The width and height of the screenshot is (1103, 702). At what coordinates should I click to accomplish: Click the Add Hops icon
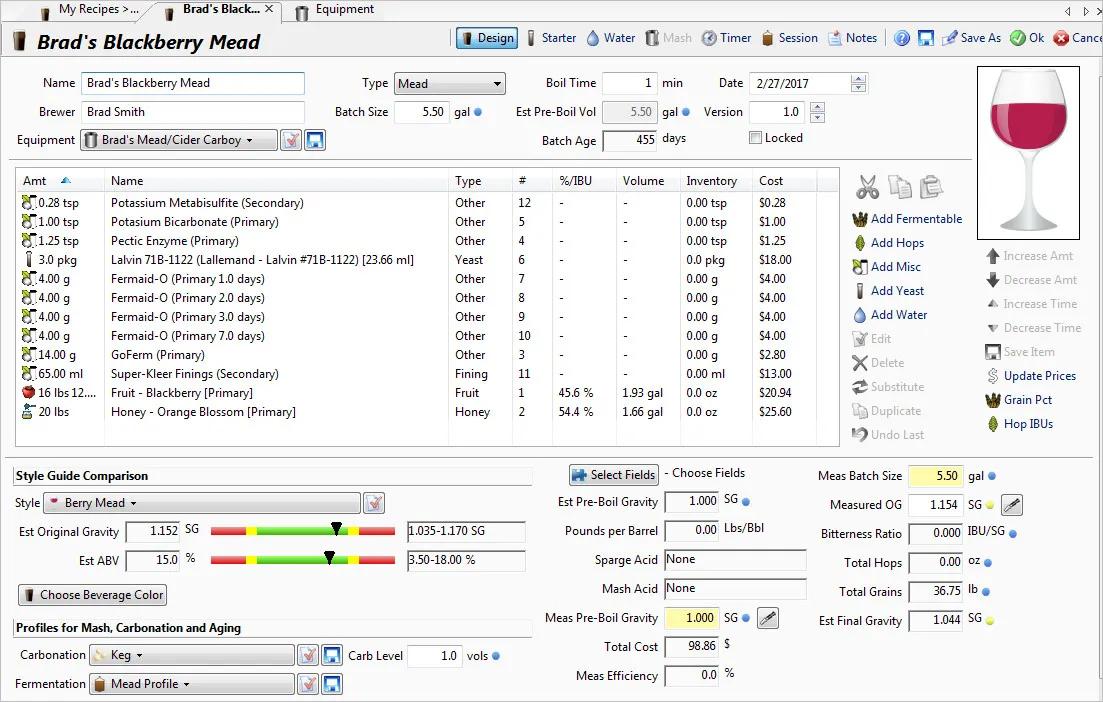(x=859, y=243)
